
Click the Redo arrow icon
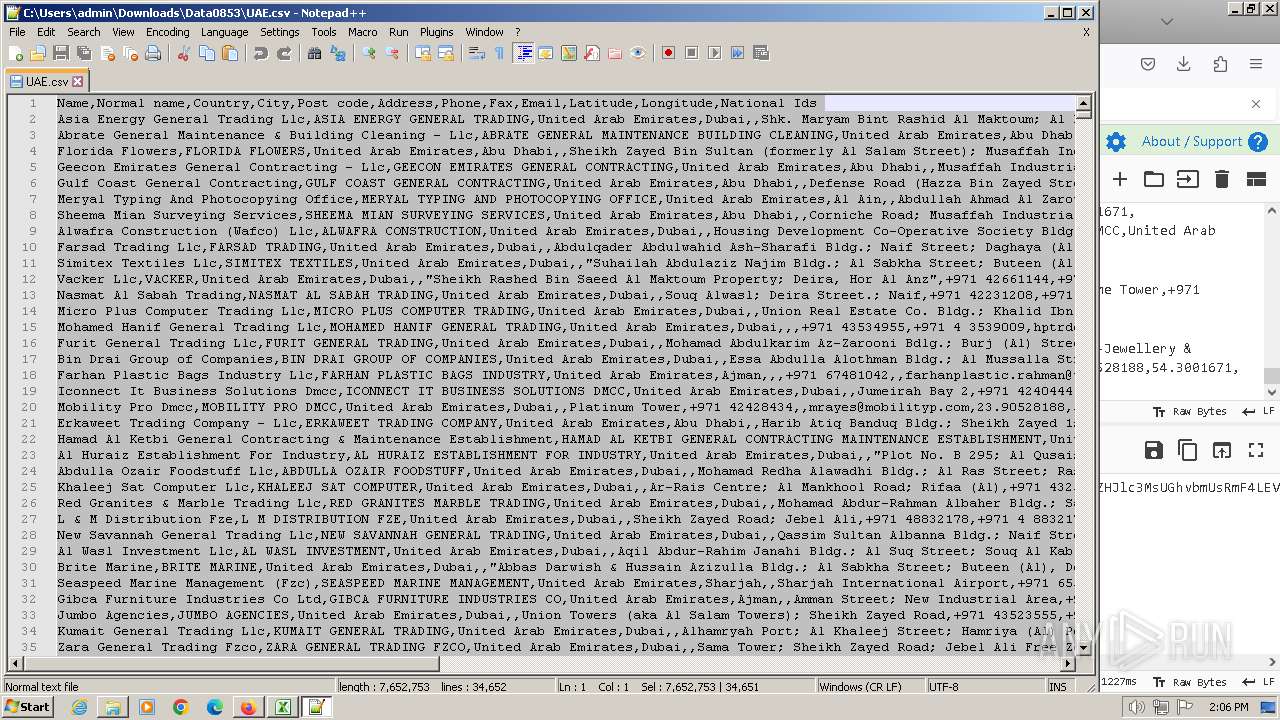[x=284, y=53]
